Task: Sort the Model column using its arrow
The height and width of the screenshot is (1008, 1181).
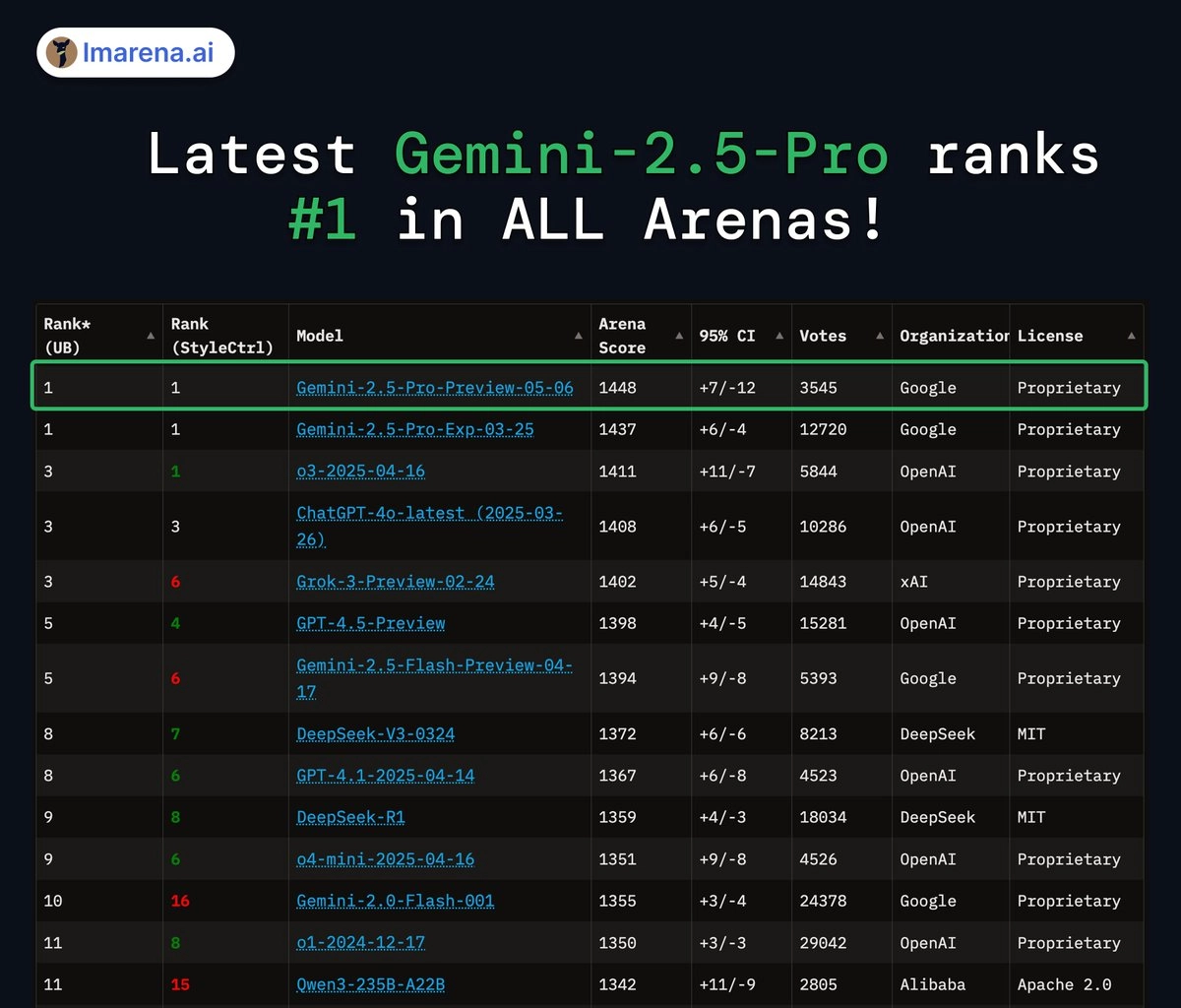Action: point(579,336)
